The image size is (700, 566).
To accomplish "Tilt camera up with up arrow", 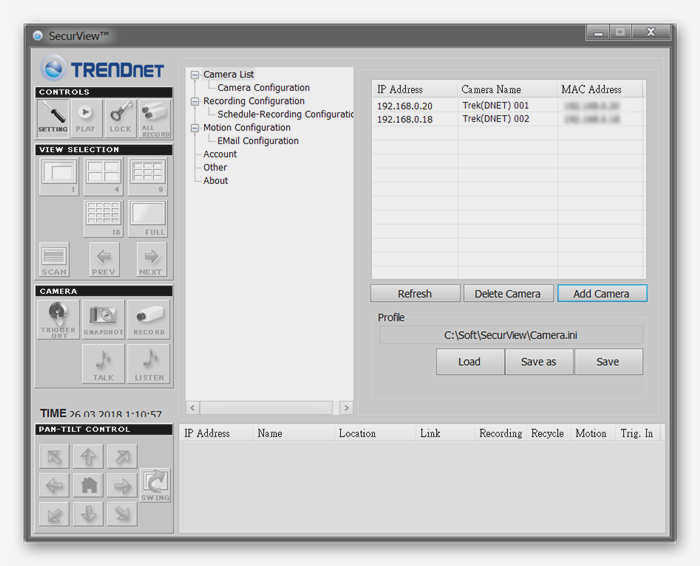I will 88,456.
